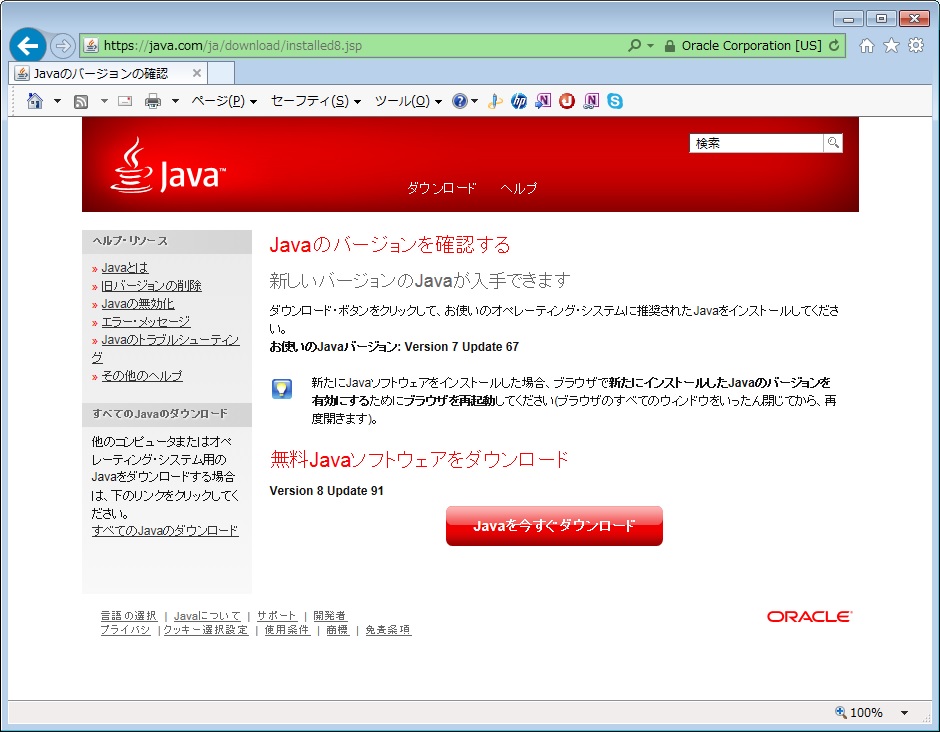
Task: Close the Javaのバージョンの確認 tab
Action: pyautogui.click(x=197, y=73)
